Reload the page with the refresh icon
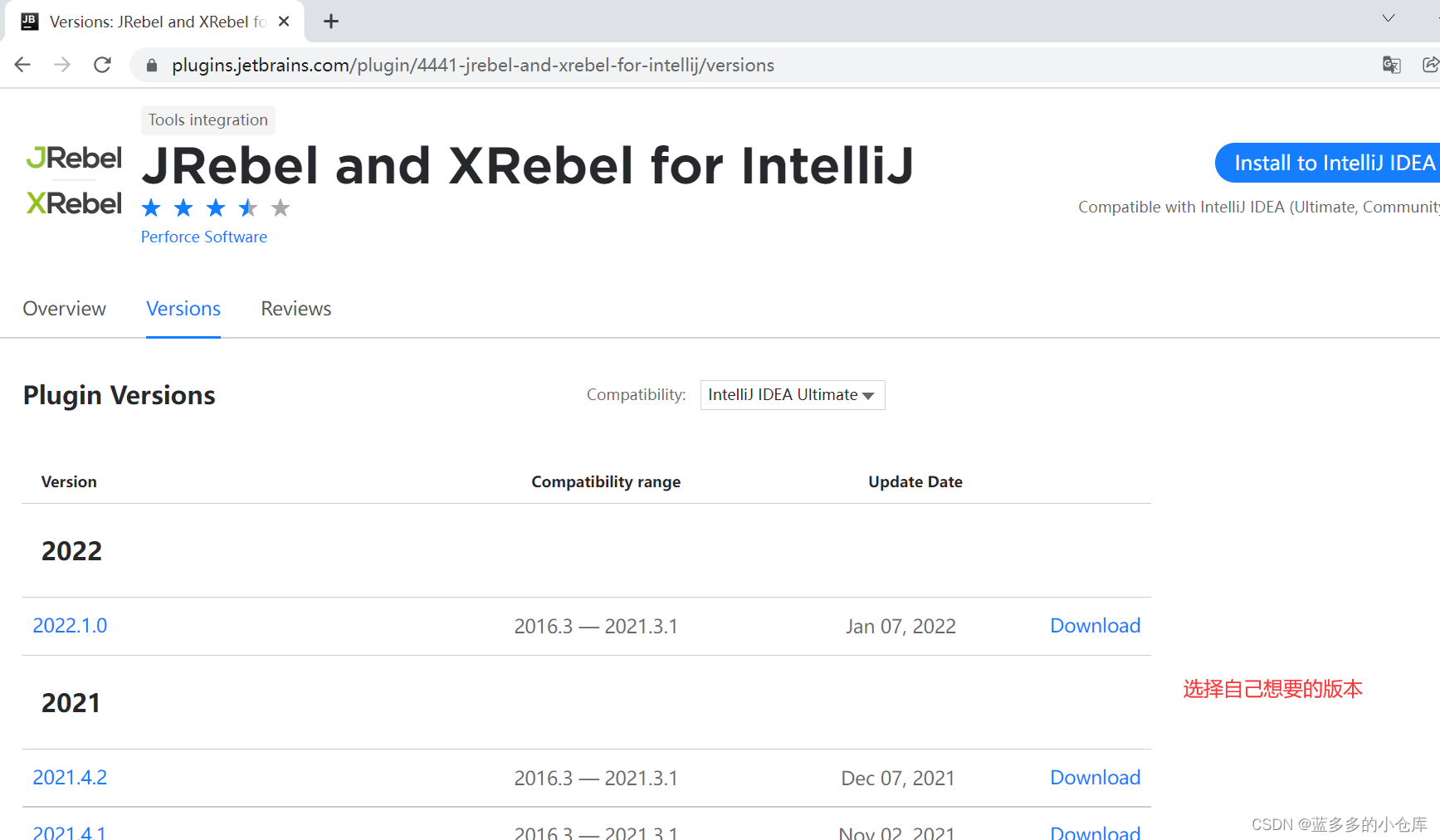 pyautogui.click(x=102, y=65)
